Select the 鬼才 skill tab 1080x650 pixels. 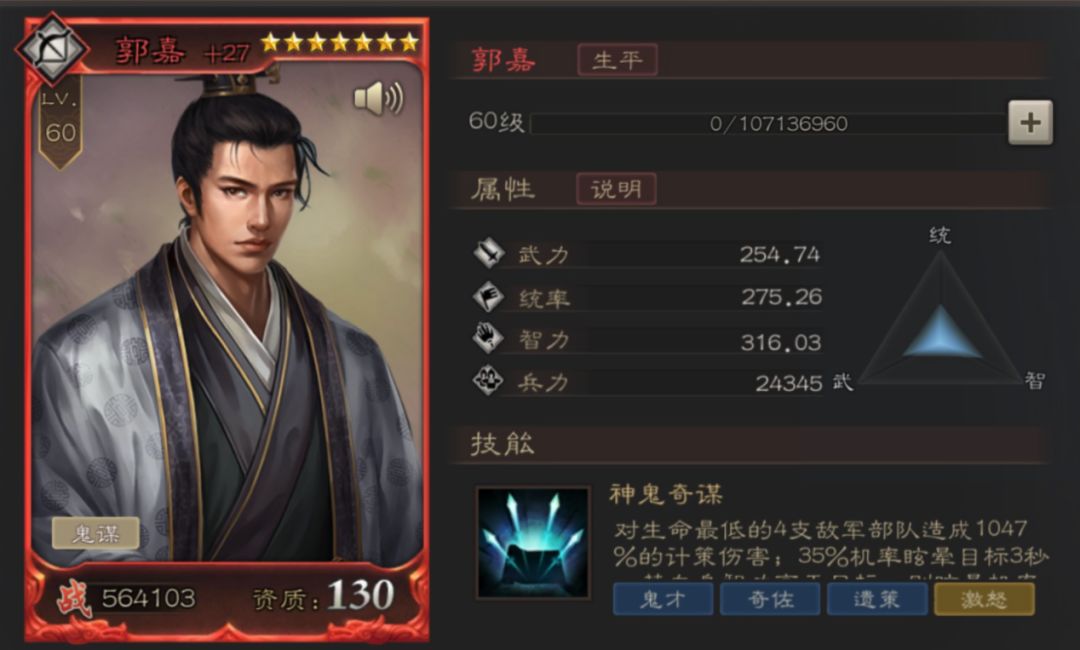[x=663, y=599]
